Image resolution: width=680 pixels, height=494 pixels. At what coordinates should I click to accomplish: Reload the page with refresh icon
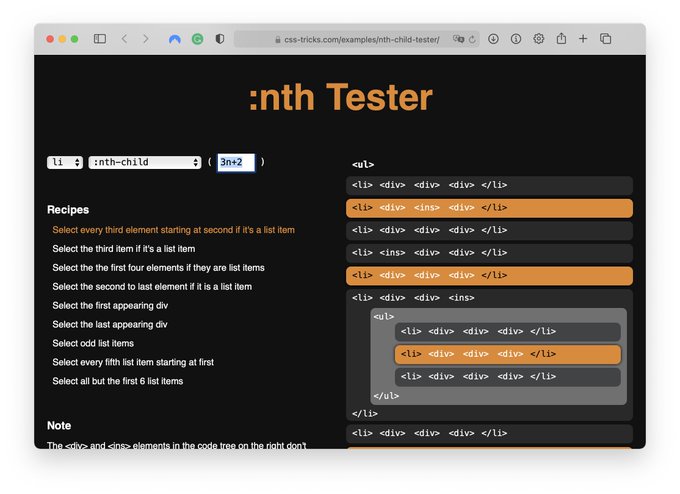point(472,39)
